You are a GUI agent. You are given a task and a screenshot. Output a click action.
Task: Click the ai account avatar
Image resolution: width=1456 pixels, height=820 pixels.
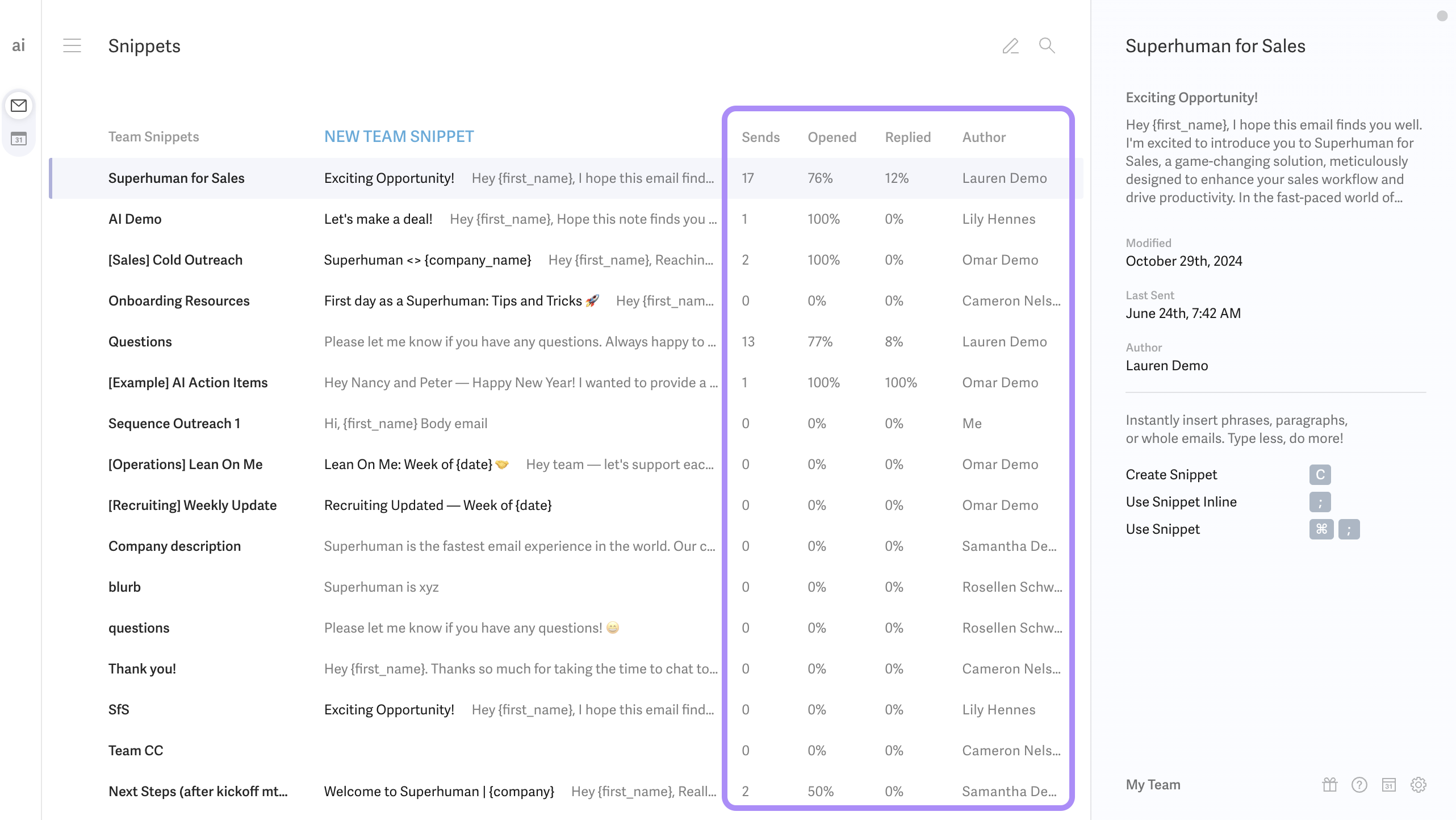(x=19, y=45)
